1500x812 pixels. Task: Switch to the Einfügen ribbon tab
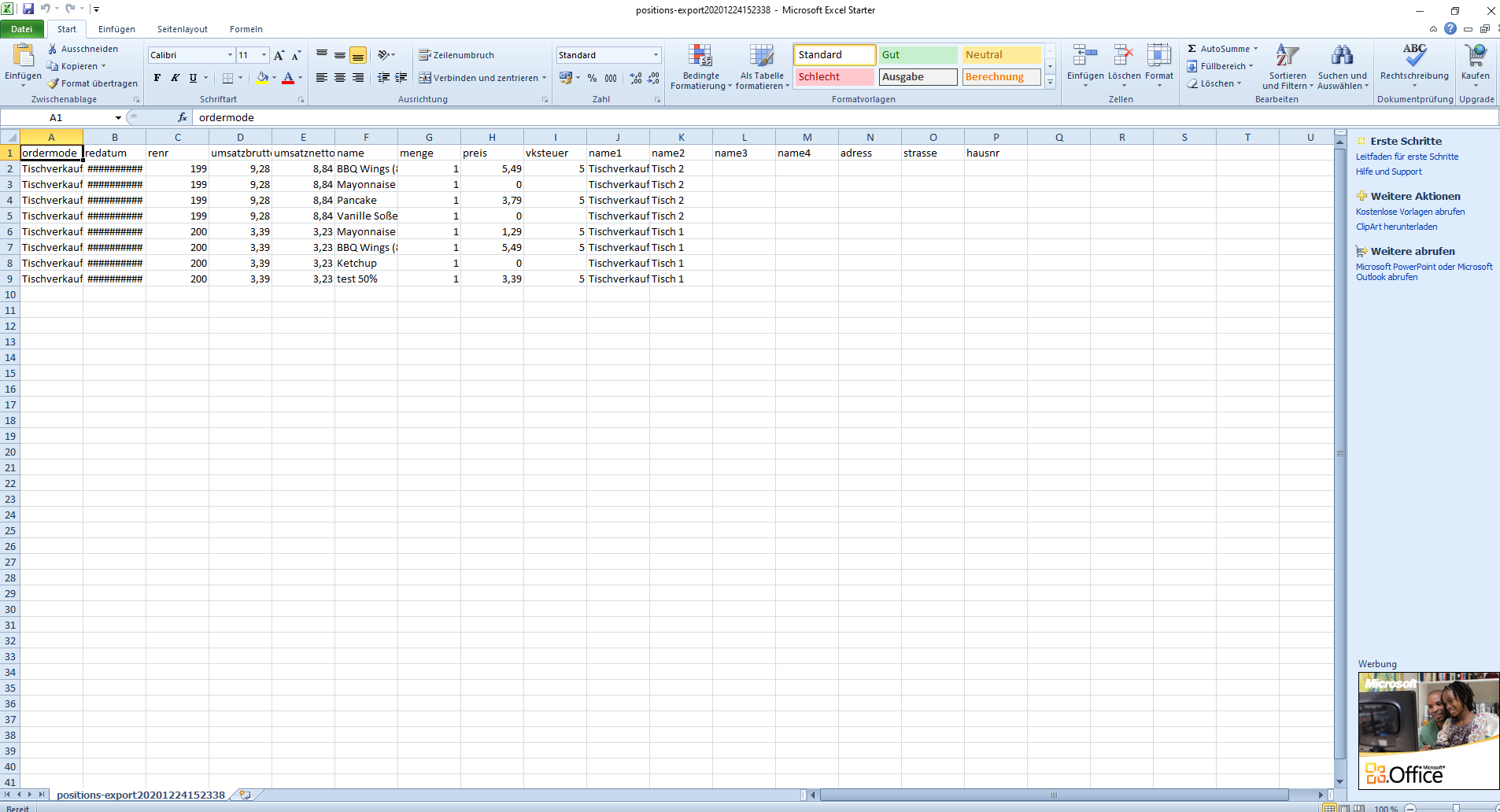pos(116,29)
